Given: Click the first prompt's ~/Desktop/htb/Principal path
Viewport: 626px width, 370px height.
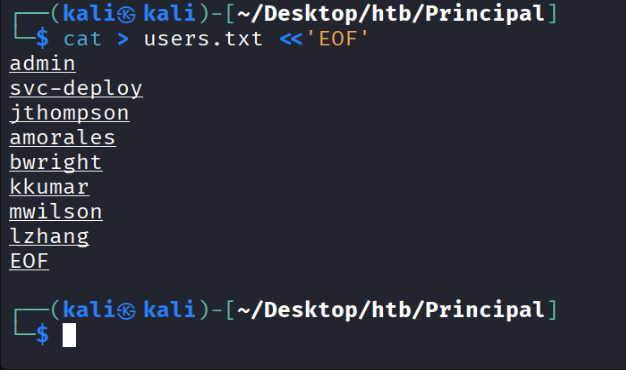Looking at the screenshot, I should pos(391,14).
